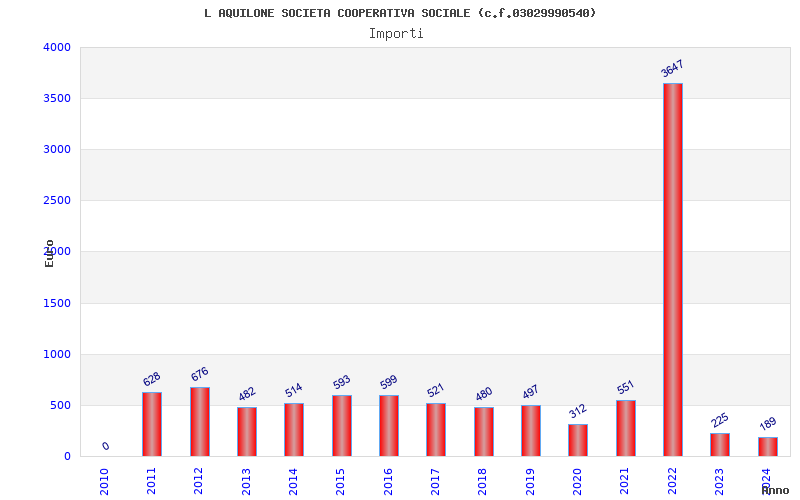Click the data label 225
This screenshot has height=500, width=800.
pyautogui.click(x=720, y=420)
